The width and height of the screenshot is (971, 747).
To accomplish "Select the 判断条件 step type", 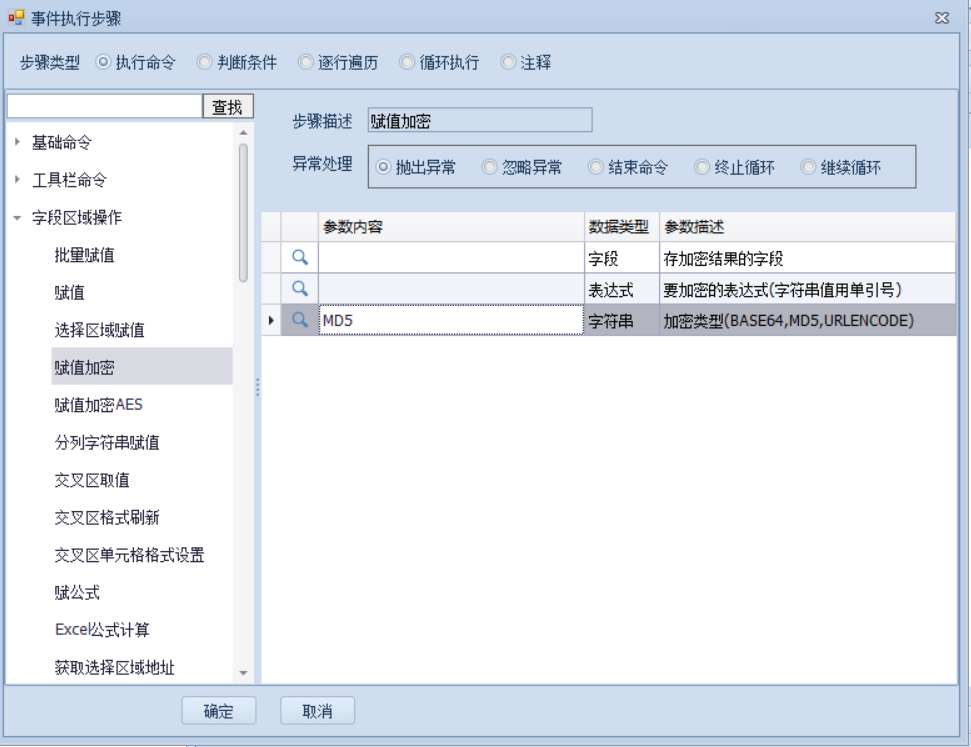I will [x=205, y=62].
